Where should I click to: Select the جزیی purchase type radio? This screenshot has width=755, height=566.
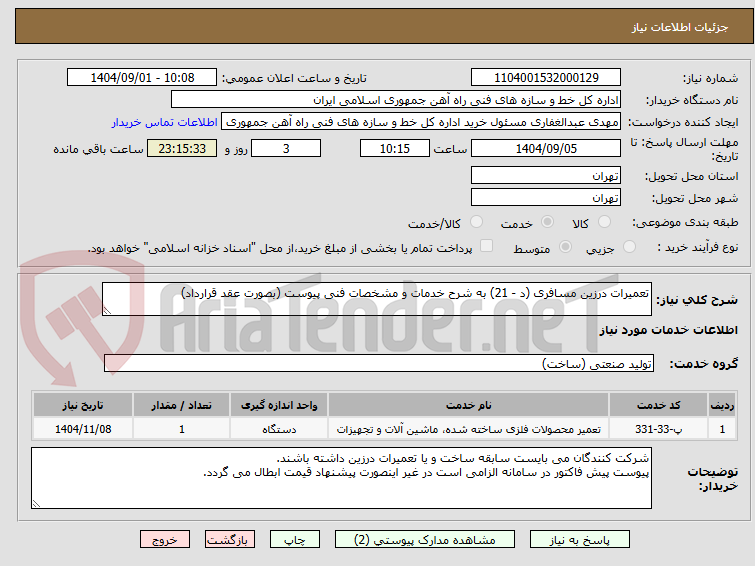[629, 247]
